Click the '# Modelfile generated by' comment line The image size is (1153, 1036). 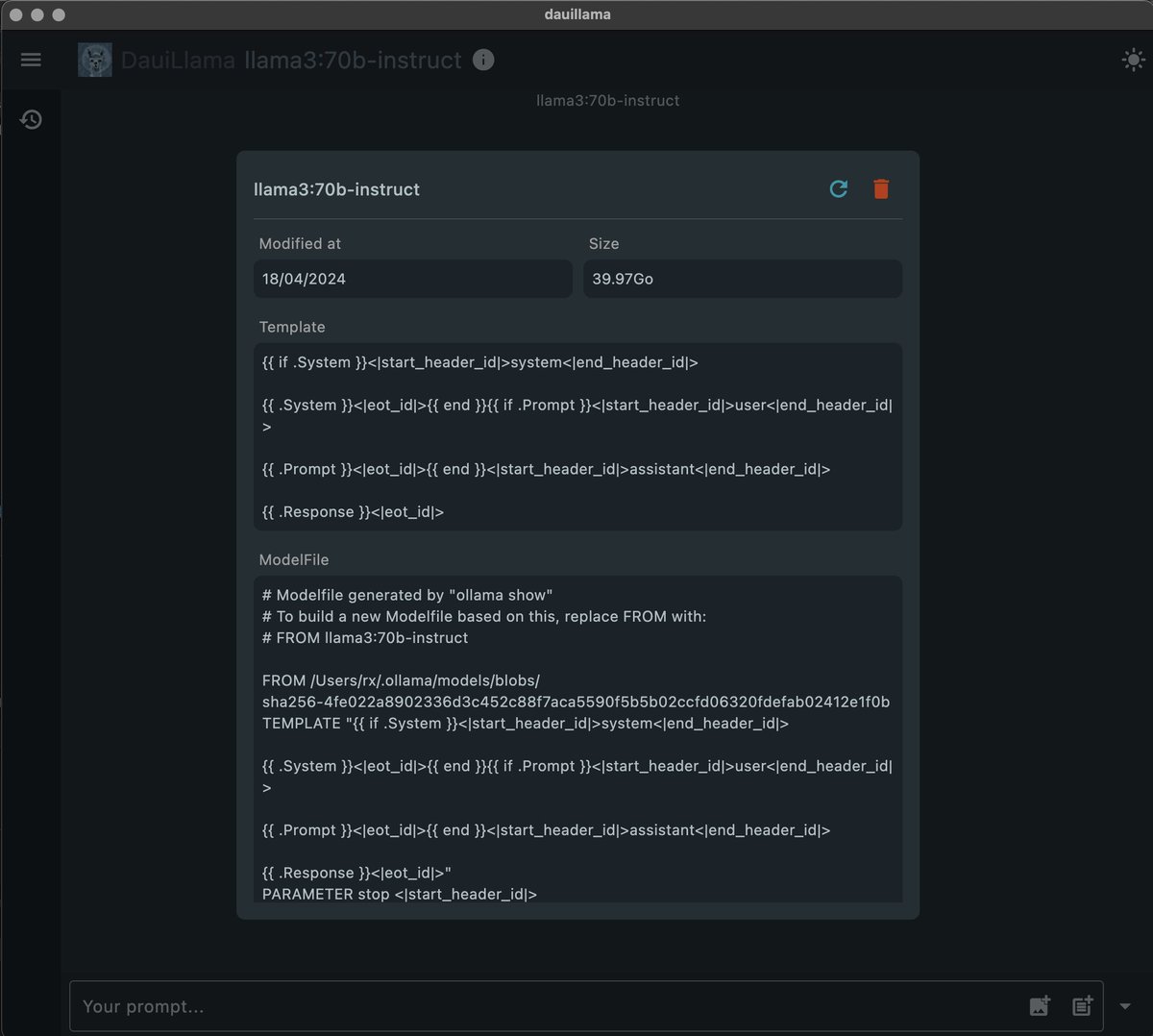pyautogui.click(x=407, y=595)
